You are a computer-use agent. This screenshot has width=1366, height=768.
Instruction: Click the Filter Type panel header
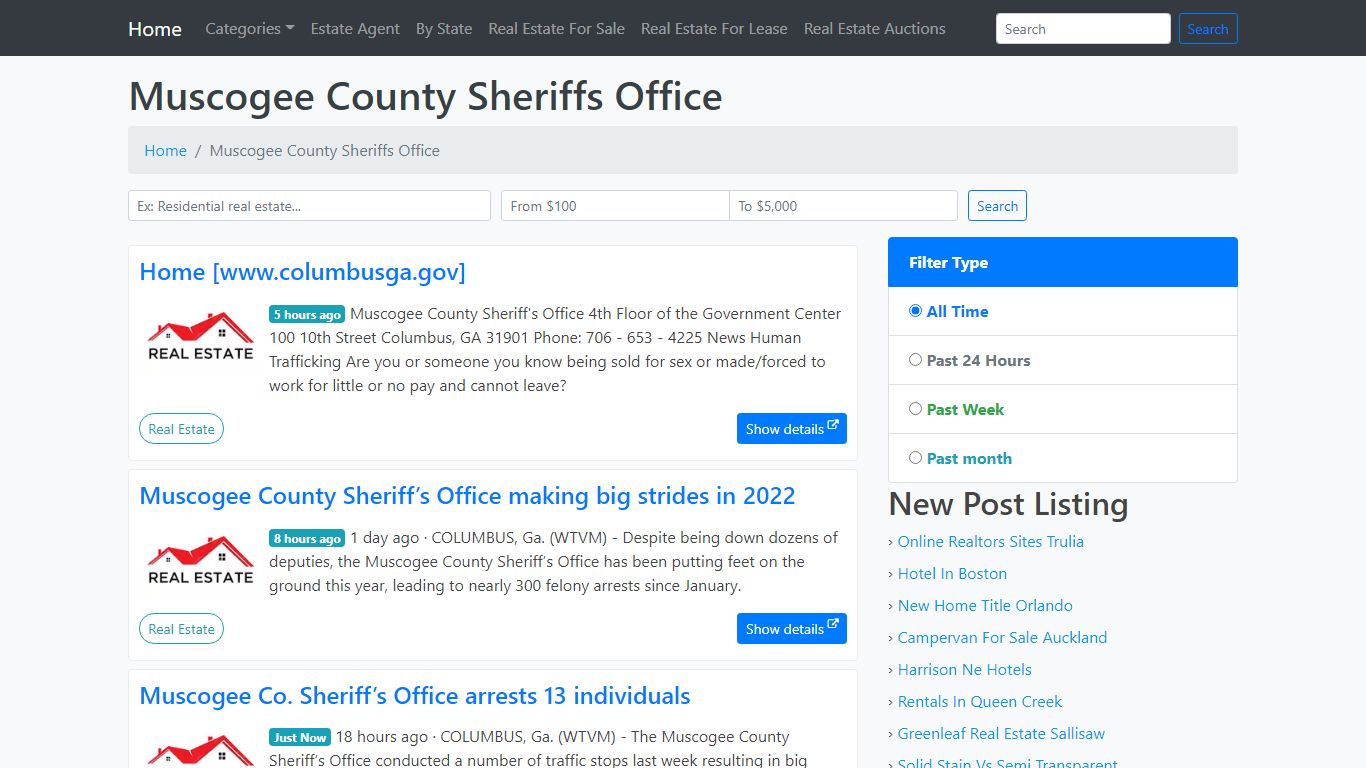click(1063, 262)
